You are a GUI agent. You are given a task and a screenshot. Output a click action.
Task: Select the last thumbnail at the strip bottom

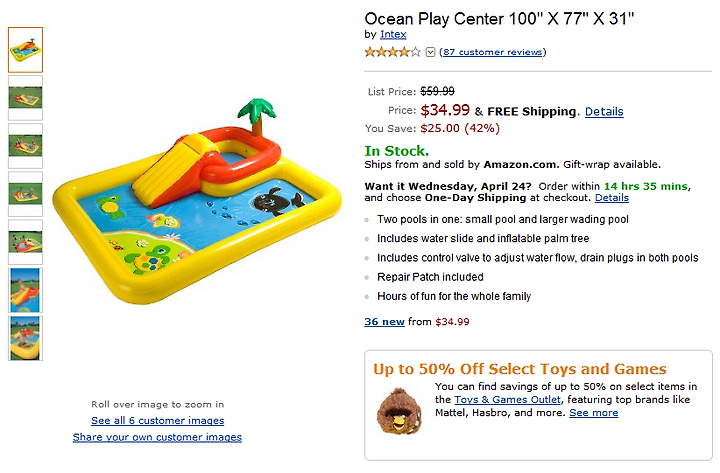pyautogui.click(x=25, y=338)
